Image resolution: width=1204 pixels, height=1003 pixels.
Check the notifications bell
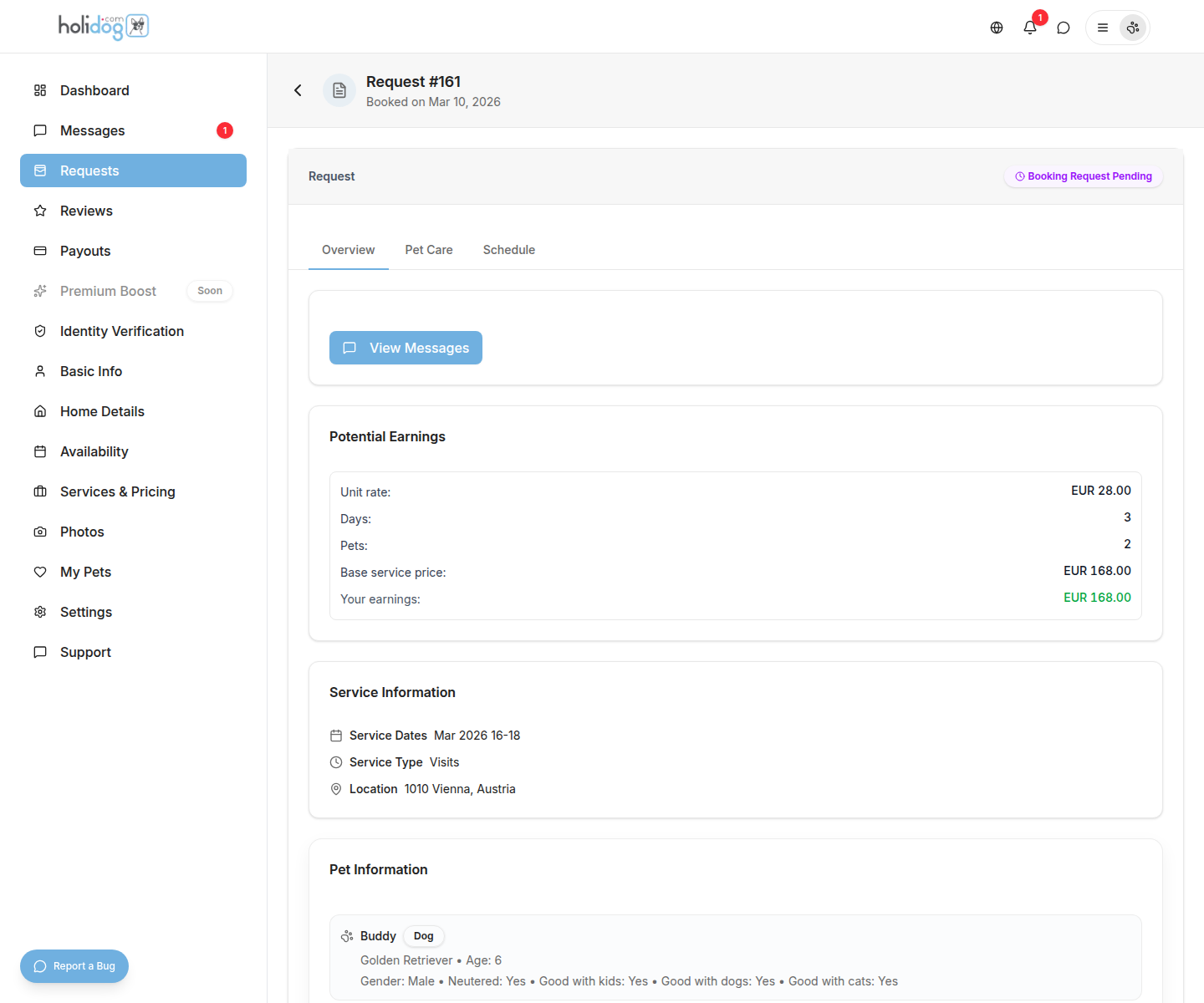tap(1029, 27)
